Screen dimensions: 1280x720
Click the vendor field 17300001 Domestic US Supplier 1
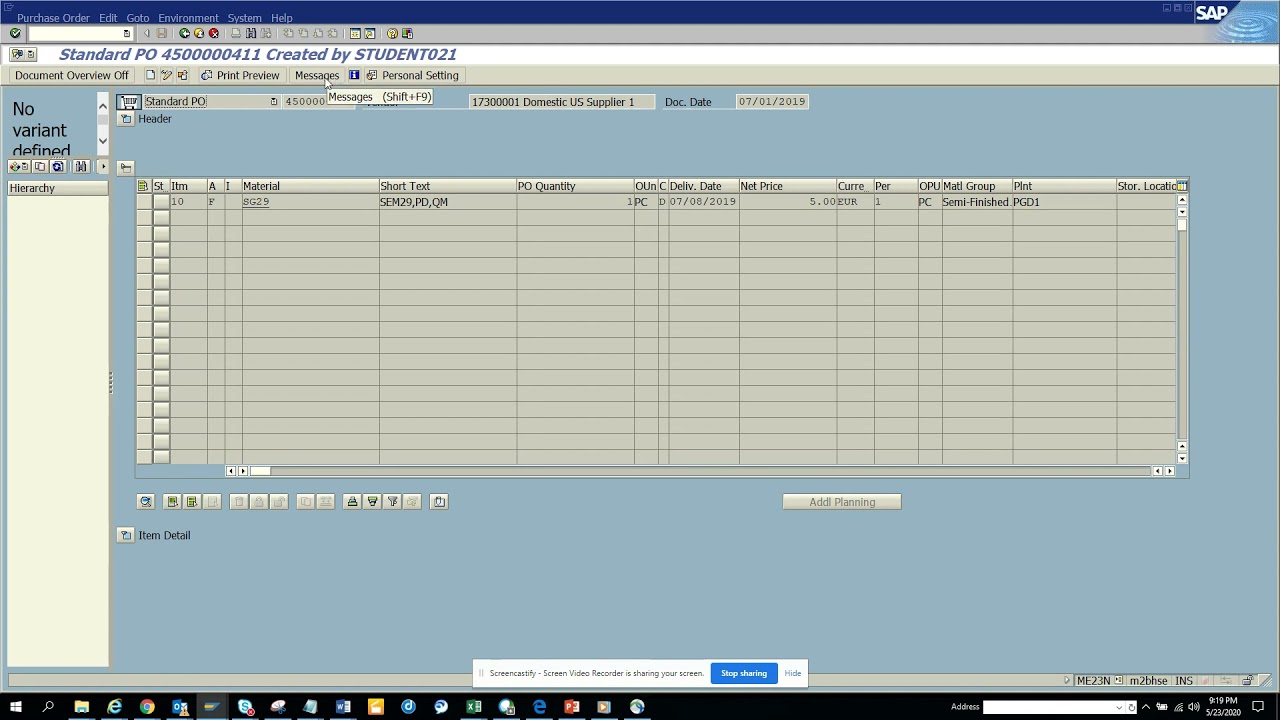coord(562,102)
